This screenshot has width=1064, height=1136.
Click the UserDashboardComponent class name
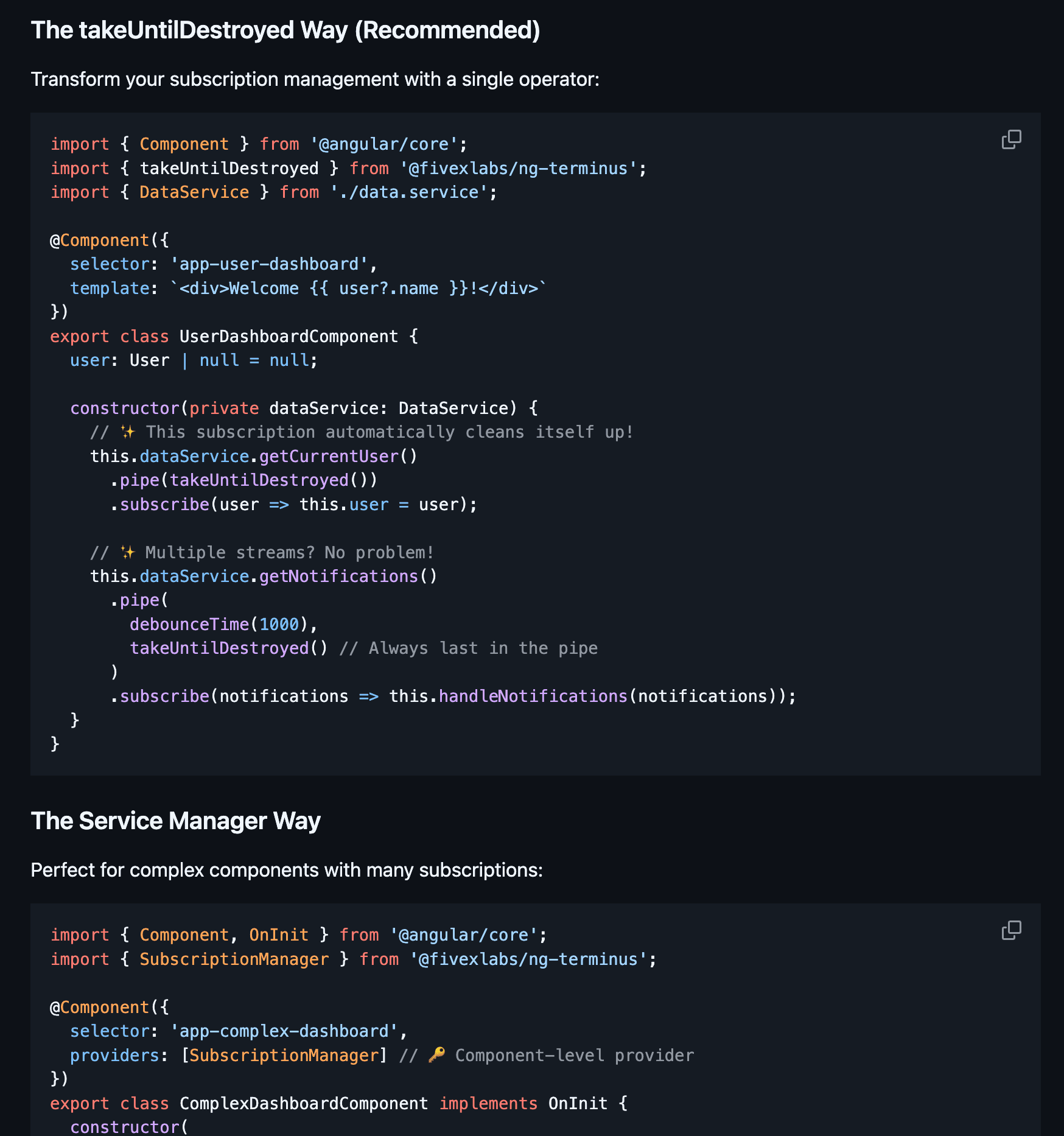click(x=287, y=336)
